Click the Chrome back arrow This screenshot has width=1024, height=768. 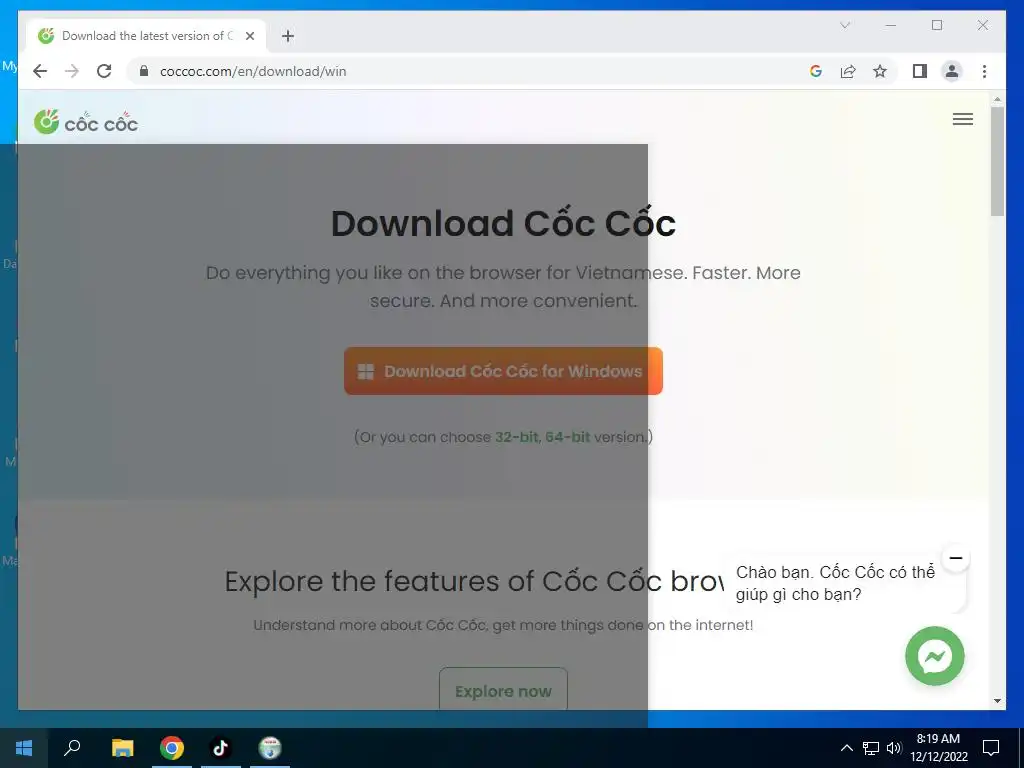point(40,71)
